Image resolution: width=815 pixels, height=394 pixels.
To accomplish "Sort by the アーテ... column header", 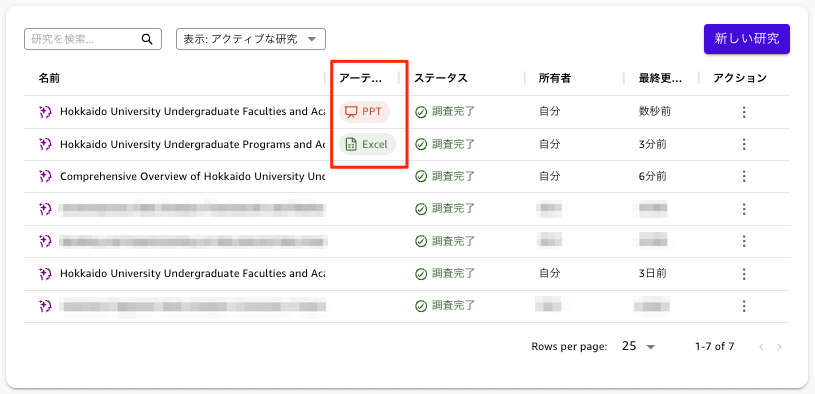I will [x=360, y=78].
